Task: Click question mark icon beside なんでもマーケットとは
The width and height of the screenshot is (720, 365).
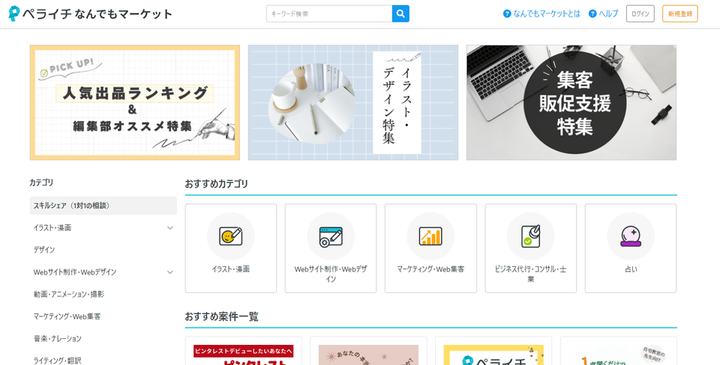Action: click(x=507, y=14)
